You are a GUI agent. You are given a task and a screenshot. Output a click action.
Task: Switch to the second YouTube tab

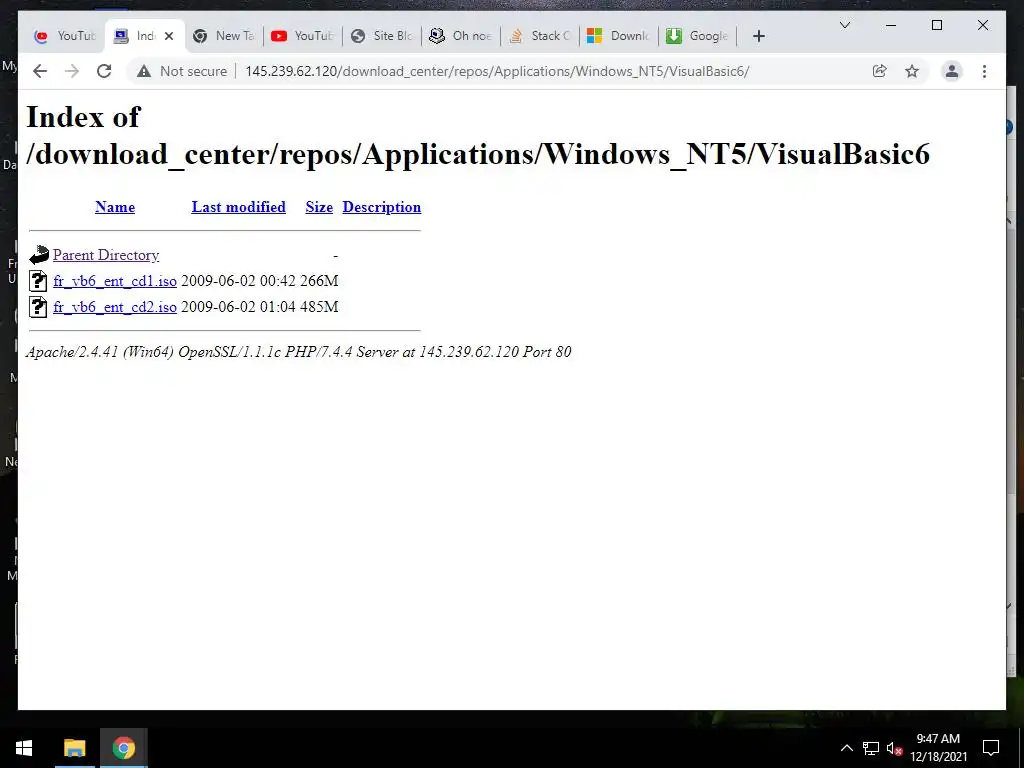[x=302, y=36]
